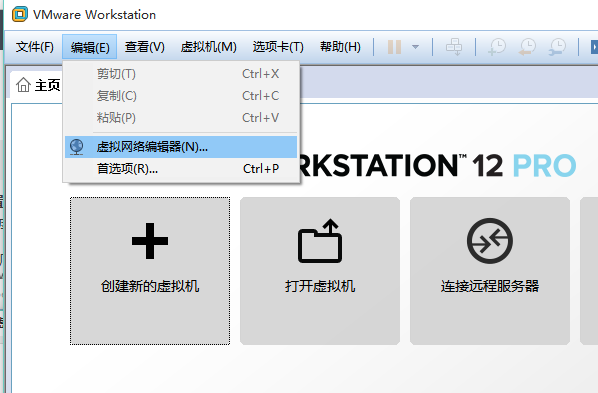Click the home icon on 主页 tab

coord(23,84)
